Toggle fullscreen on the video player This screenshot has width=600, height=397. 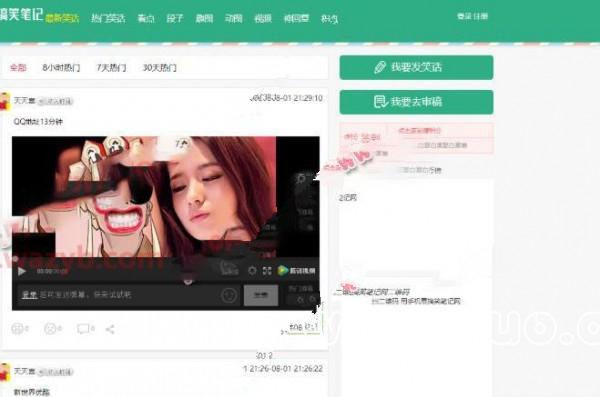click(x=267, y=271)
